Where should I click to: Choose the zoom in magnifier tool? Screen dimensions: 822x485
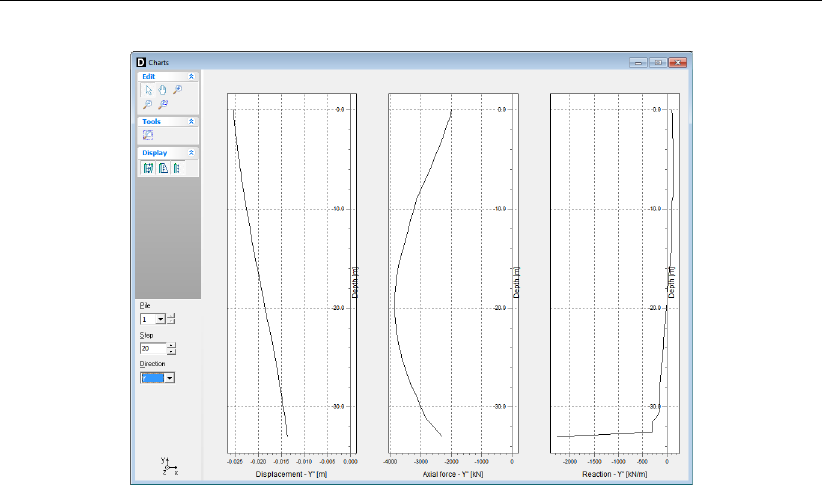pyautogui.click(x=177, y=90)
